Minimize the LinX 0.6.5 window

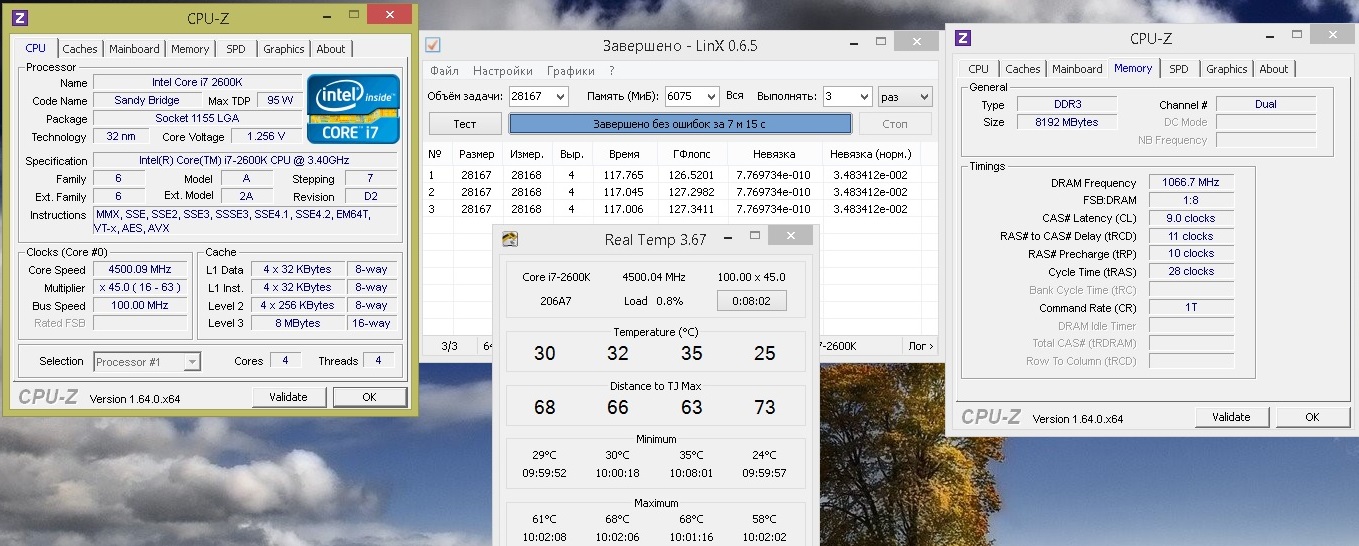coord(853,45)
